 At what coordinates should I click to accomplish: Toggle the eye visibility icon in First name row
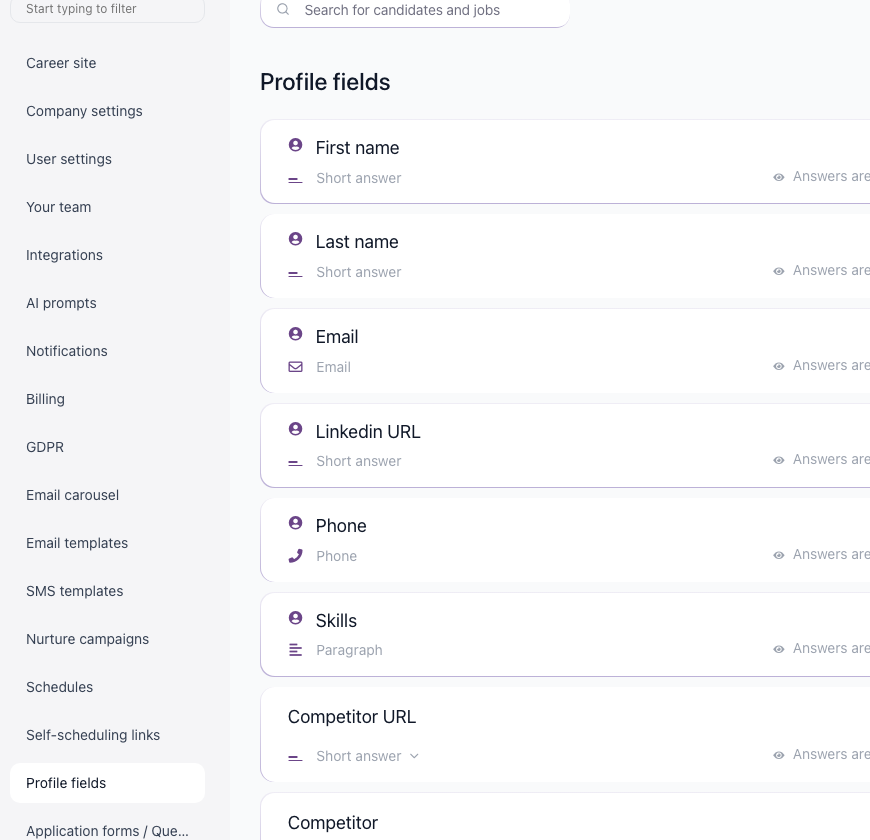pos(779,177)
